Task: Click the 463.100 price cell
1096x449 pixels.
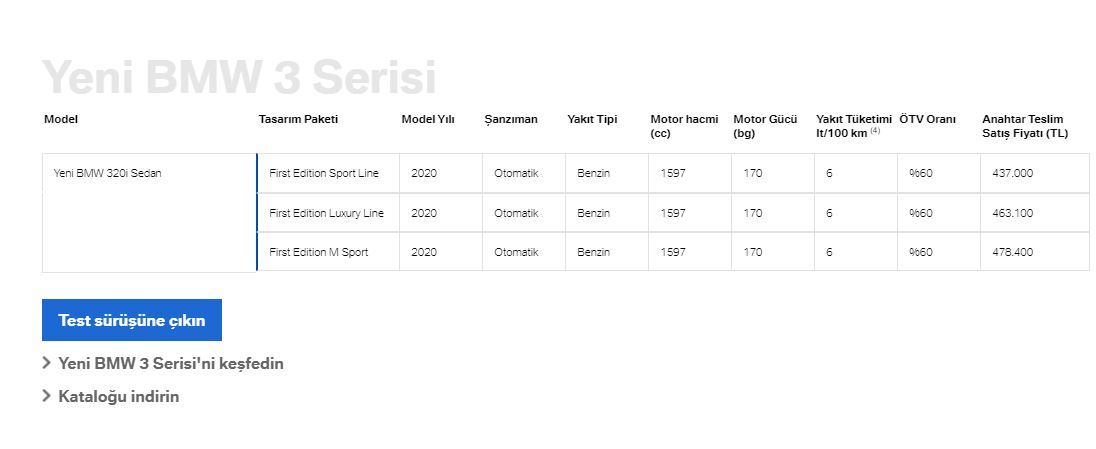Action: tap(1034, 213)
